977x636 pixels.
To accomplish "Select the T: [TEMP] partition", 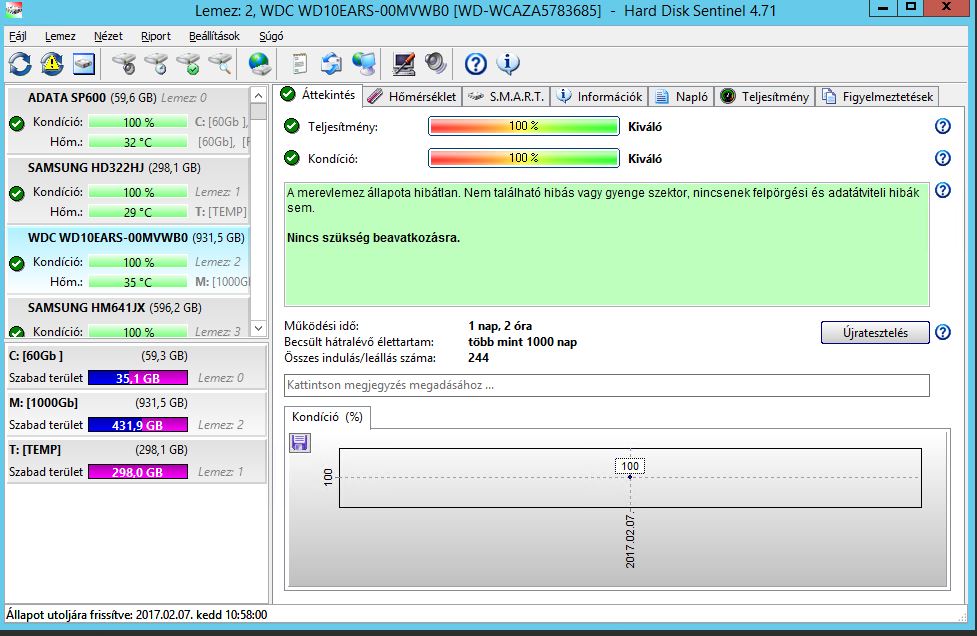I will pyautogui.click(x=136, y=460).
